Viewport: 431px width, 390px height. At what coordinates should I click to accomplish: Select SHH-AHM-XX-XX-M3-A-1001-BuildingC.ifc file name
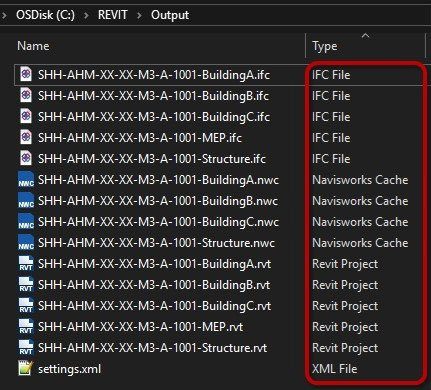pyautogui.click(x=154, y=117)
